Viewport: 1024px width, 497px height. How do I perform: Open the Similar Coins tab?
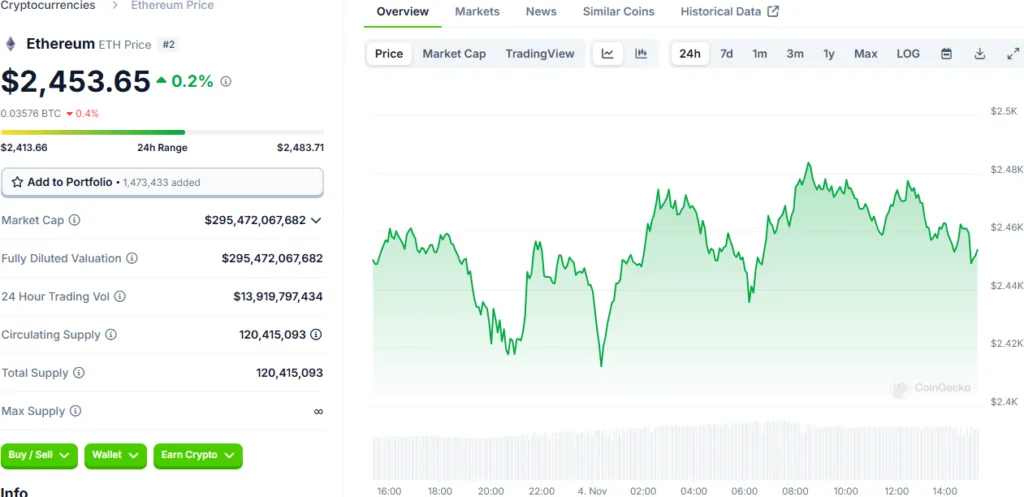pyautogui.click(x=618, y=11)
